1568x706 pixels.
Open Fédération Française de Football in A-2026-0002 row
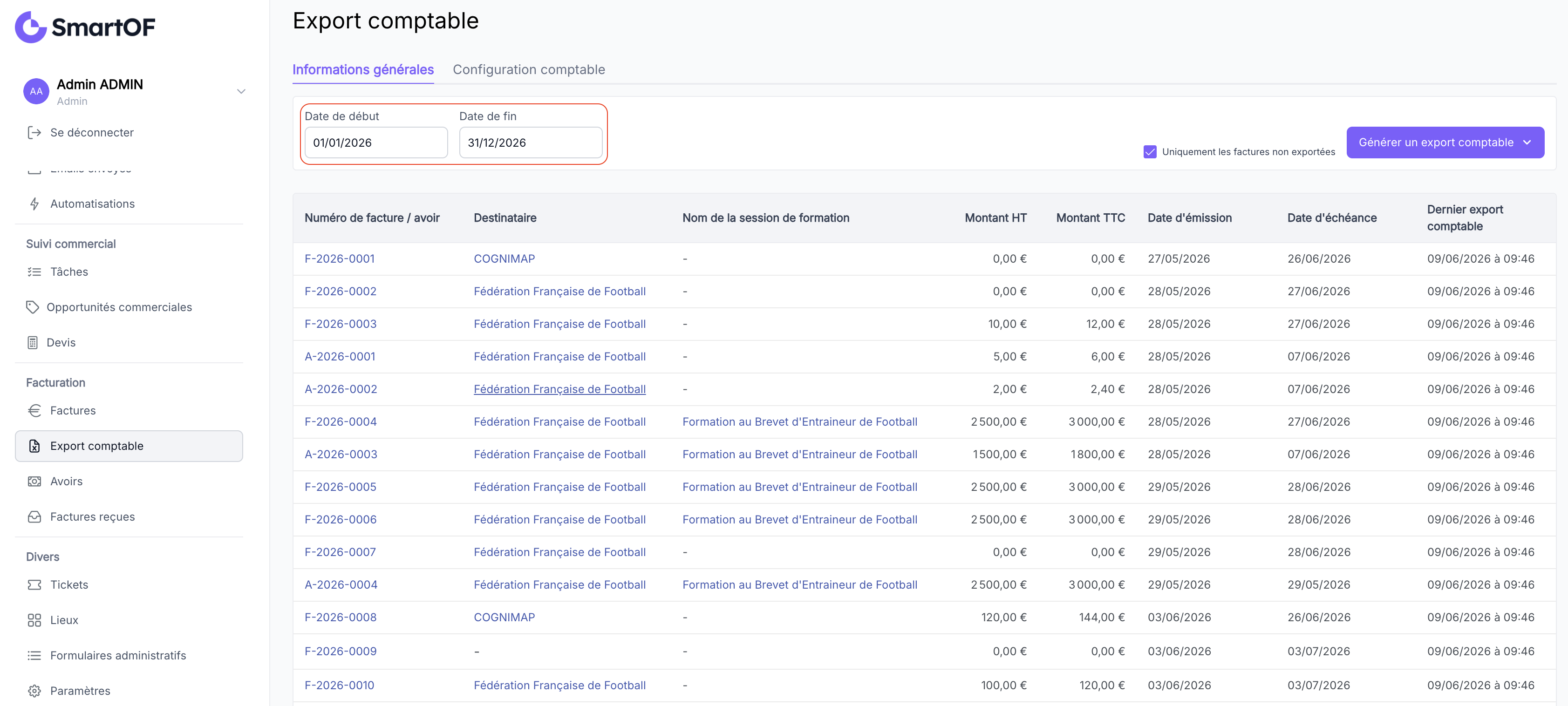pyautogui.click(x=559, y=389)
